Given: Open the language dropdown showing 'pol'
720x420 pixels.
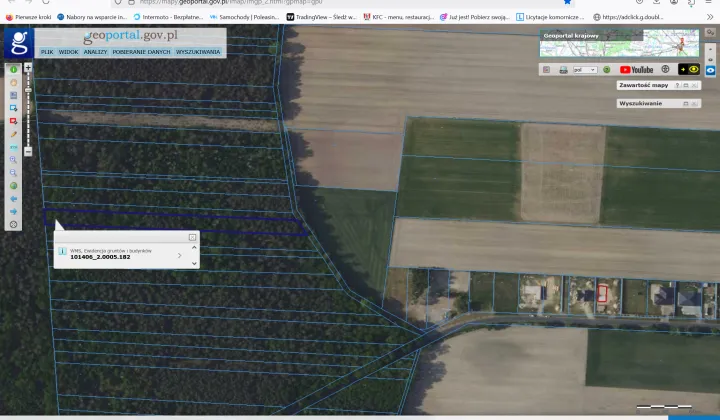Looking at the screenshot, I should tap(585, 70).
